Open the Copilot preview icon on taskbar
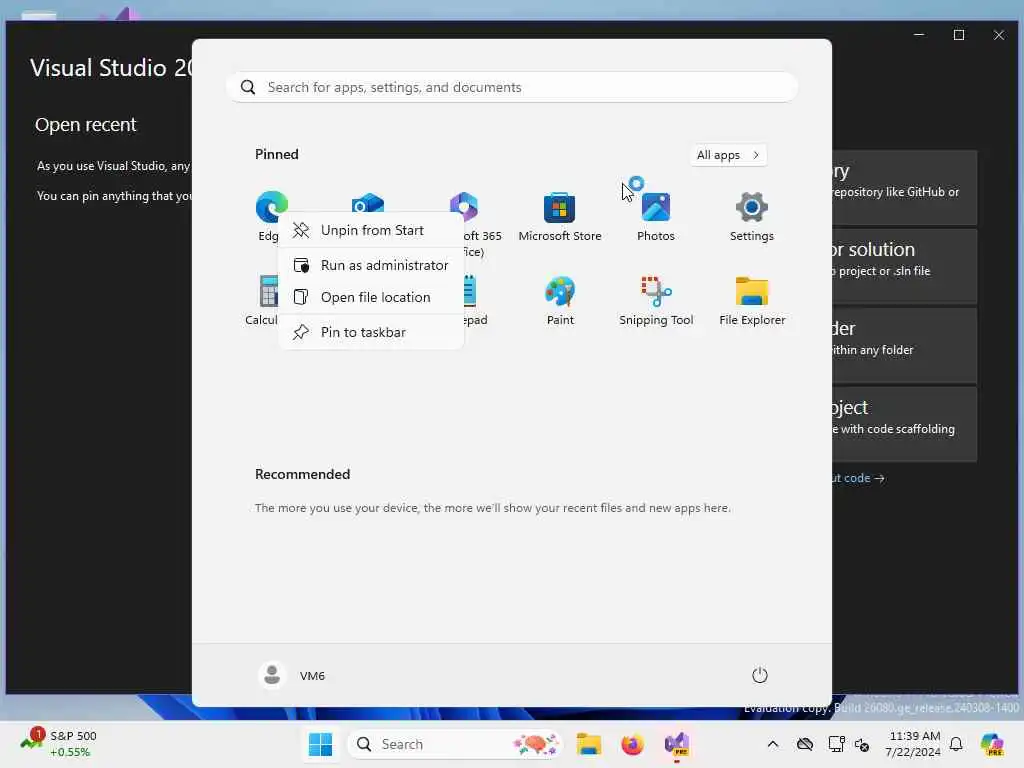This screenshot has height=768, width=1024. 991,744
